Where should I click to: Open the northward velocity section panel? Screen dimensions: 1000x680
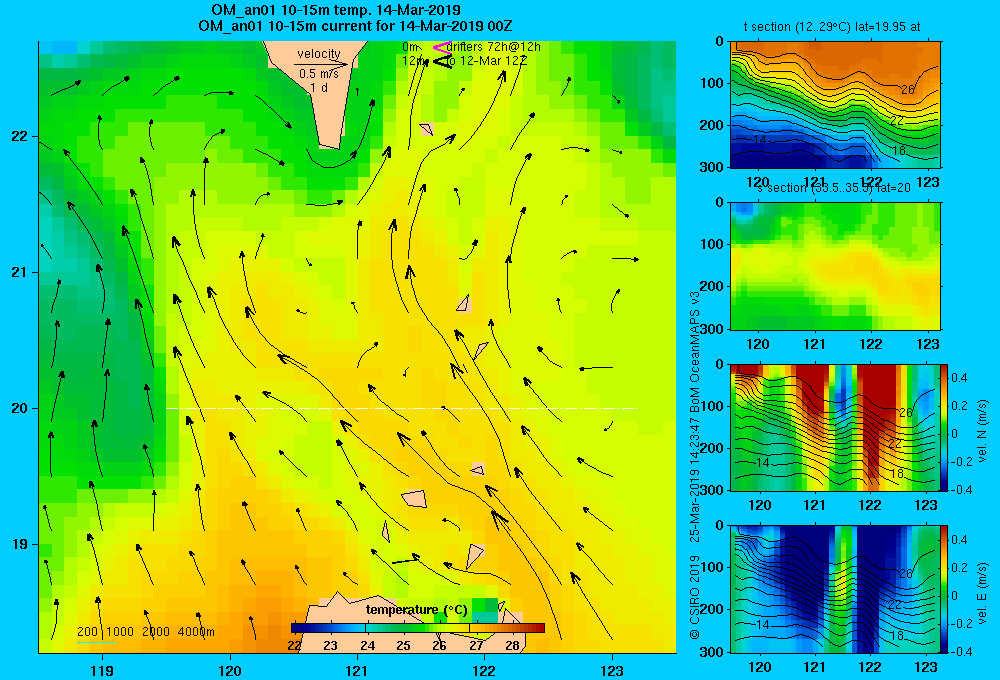coord(834,427)
